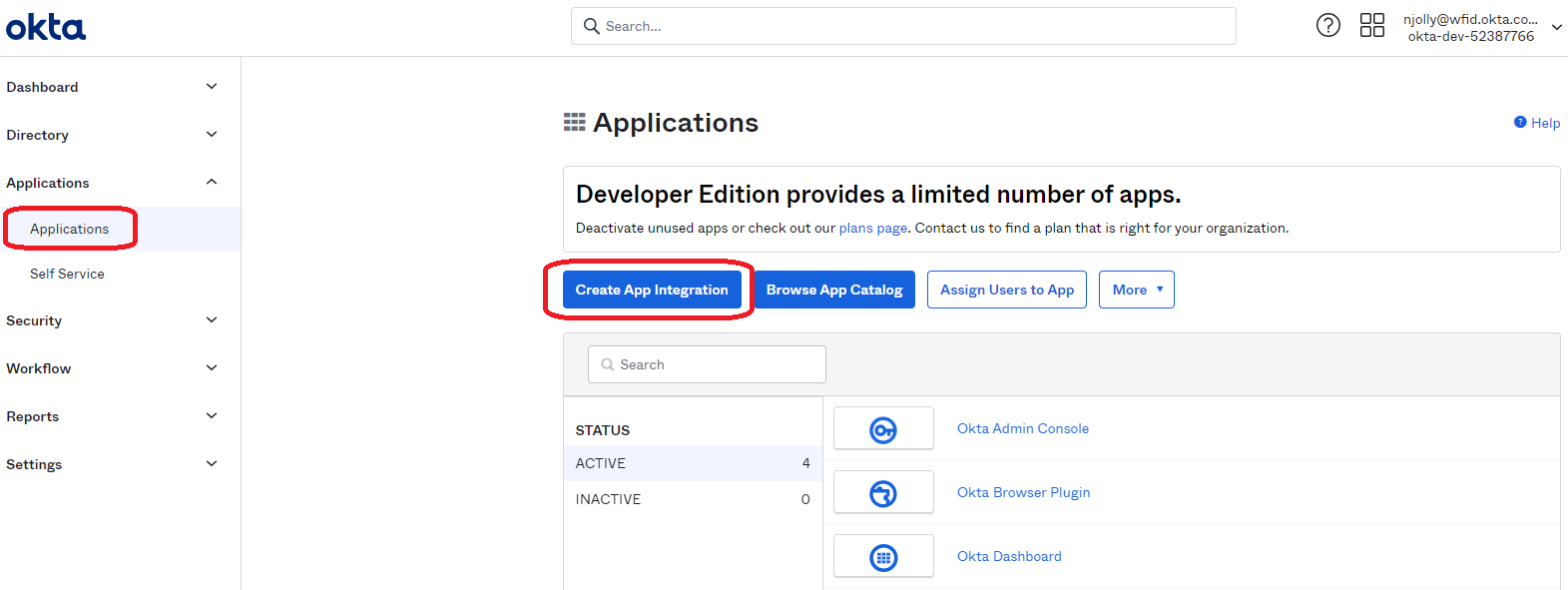Click the magnifier icon in top search bar
The width and height of the screenshot is (1568, 590).
(592, 26)
